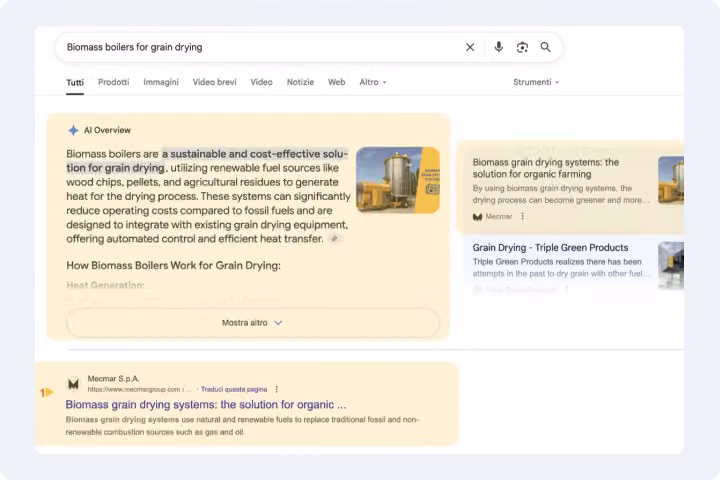Click the highlighted 'a sustainable and cost-effective solution' text

[x=208, y=161]
